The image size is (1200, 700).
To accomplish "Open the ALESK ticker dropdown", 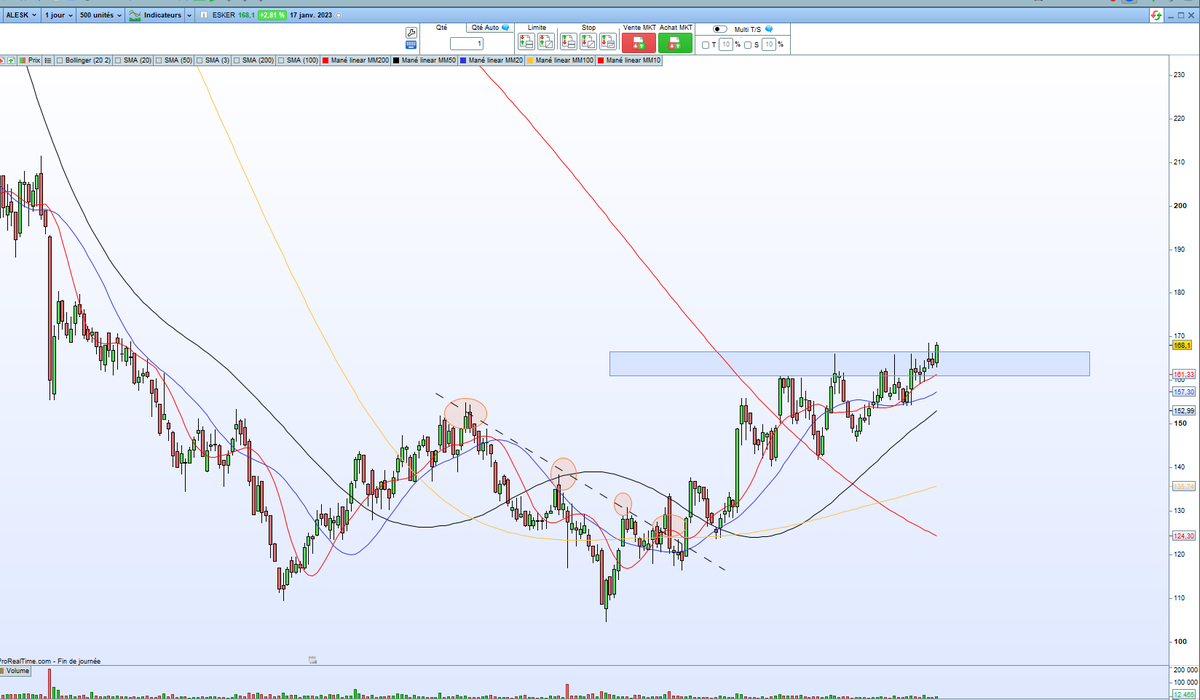I will coord(21,15).
